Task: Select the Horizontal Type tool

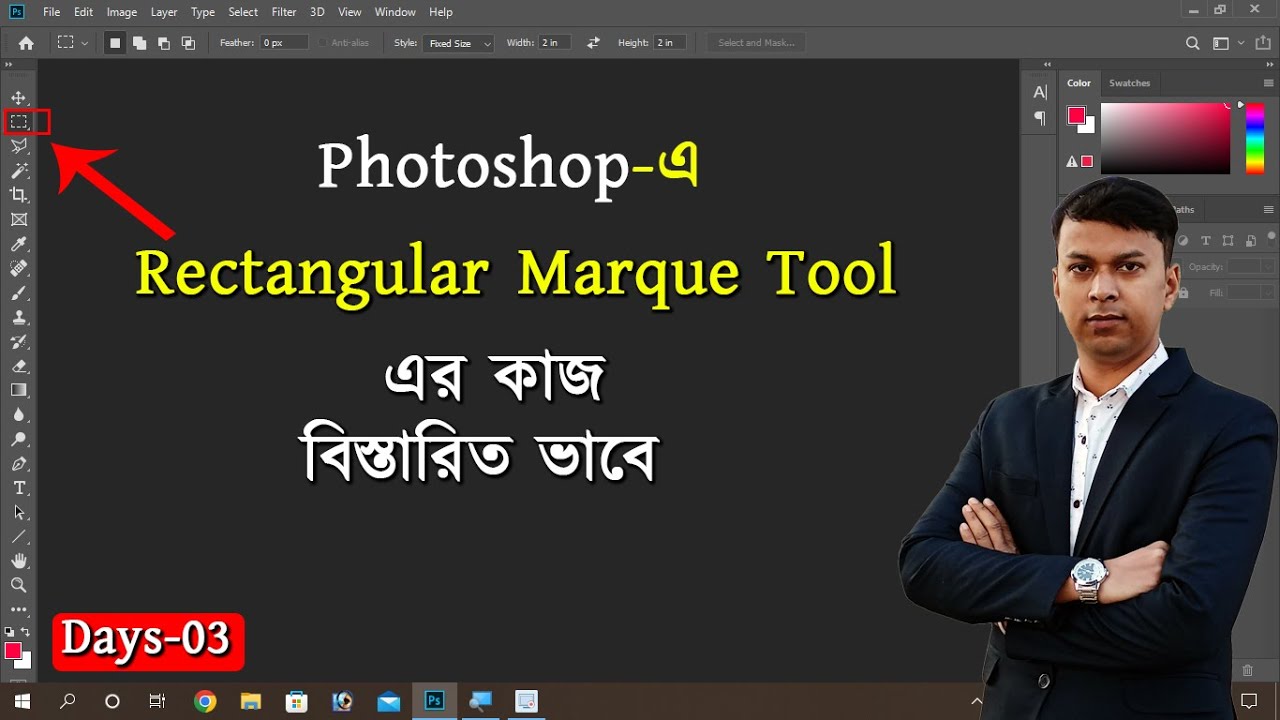Action: 19,488
